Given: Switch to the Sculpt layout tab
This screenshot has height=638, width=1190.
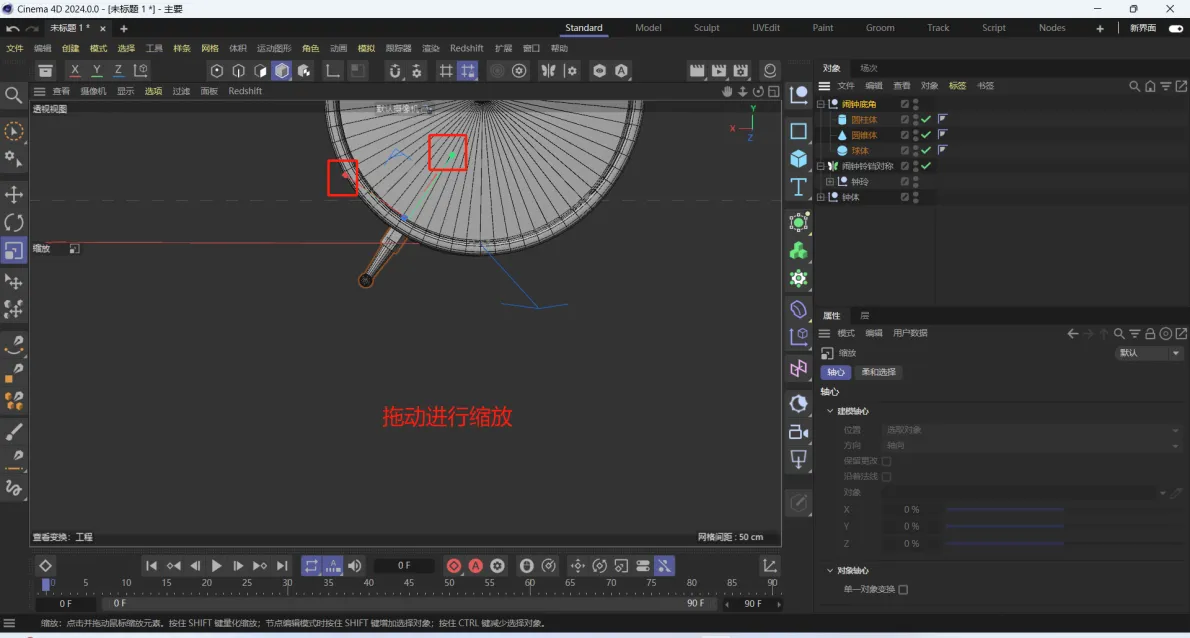Looking at the screenshot, I should (706, 28).
